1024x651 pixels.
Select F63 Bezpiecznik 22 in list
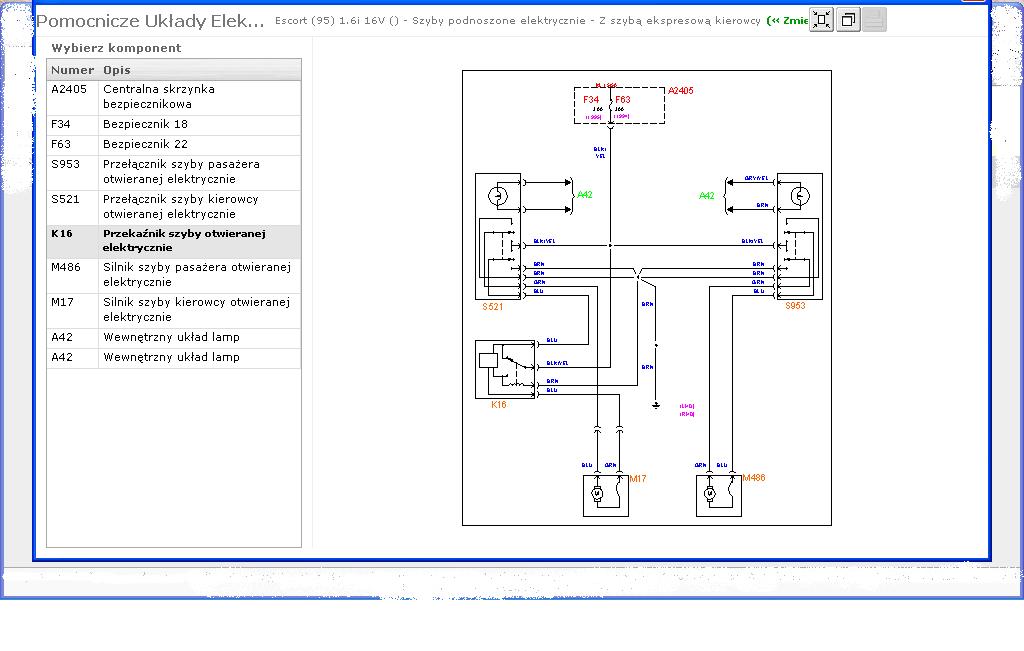[173, 145]
